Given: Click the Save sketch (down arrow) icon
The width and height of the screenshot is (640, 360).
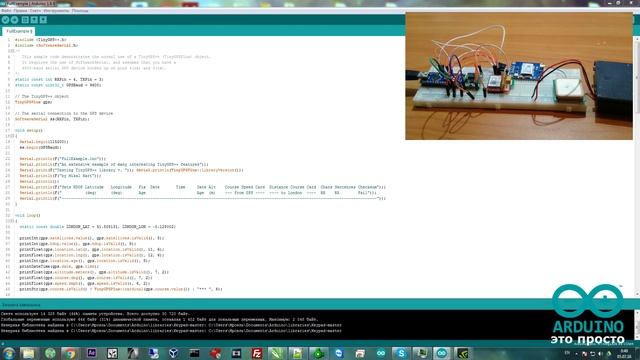Looking at the screenshot, I should pyautogui.click(x=43, y=20).
